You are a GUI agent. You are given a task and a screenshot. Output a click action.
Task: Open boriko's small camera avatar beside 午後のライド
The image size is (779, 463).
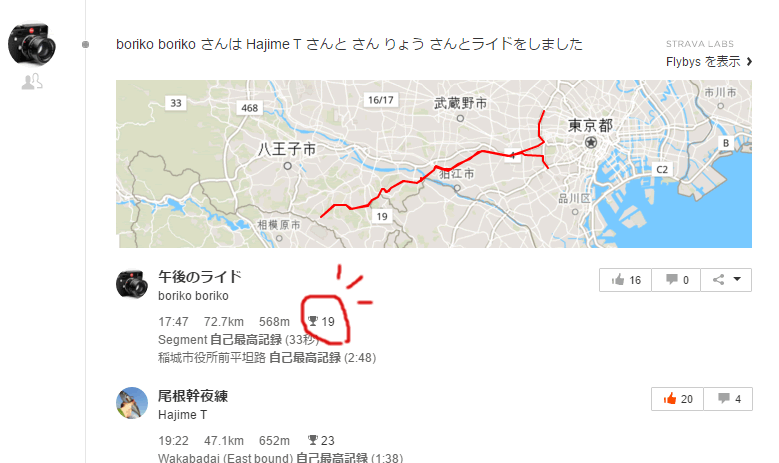click(132, 284)
